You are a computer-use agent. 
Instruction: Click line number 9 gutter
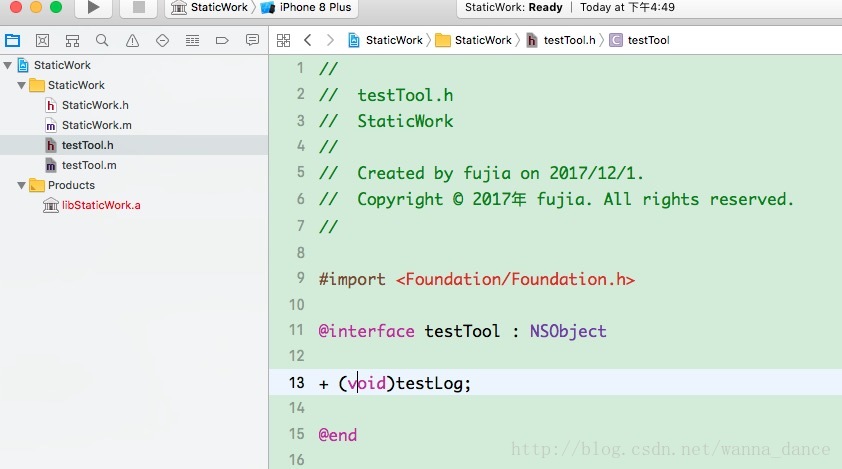301,278
